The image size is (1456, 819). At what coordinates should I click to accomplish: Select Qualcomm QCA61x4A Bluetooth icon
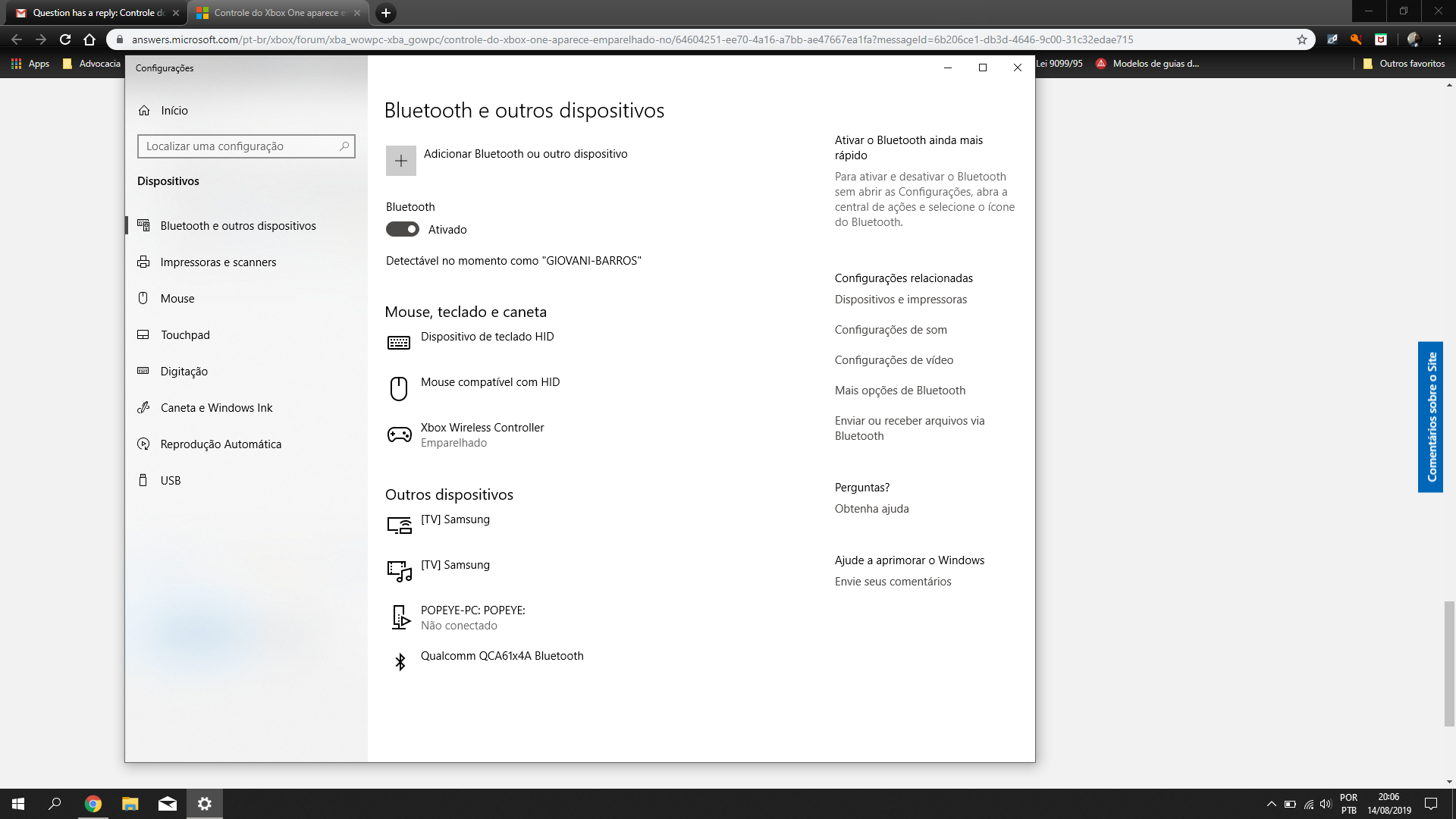(x=400, y=662)
